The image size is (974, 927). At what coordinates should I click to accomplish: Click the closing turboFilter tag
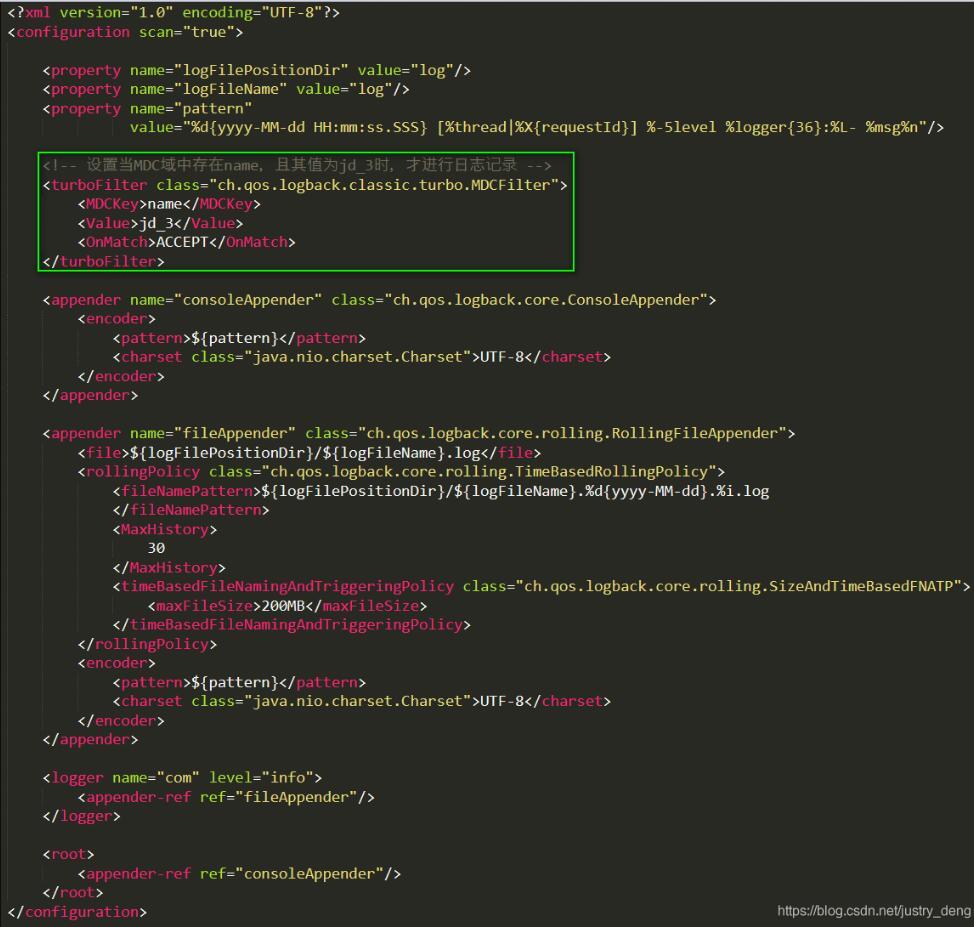pyautogui.click(x=102, y=262)
